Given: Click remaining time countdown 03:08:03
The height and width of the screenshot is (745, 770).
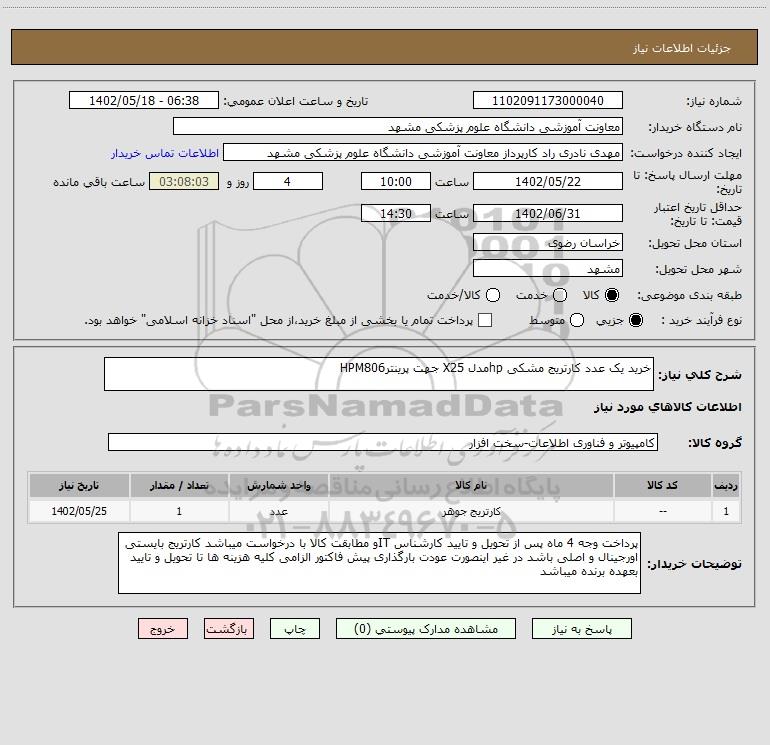Looking at the screenshot, I should click(x=184, y=181).
